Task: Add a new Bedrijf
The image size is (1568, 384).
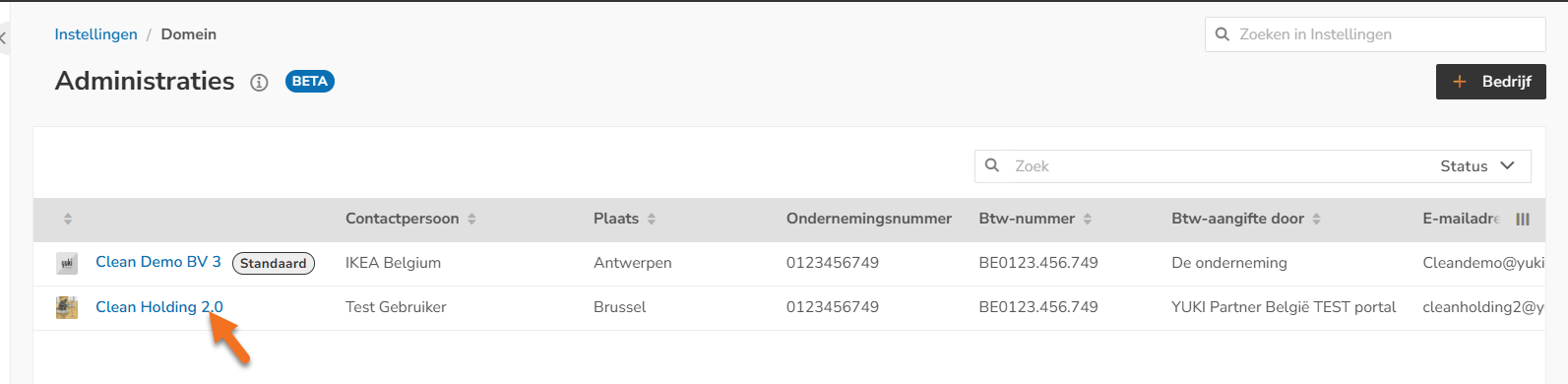Action: click(1491, 82)
